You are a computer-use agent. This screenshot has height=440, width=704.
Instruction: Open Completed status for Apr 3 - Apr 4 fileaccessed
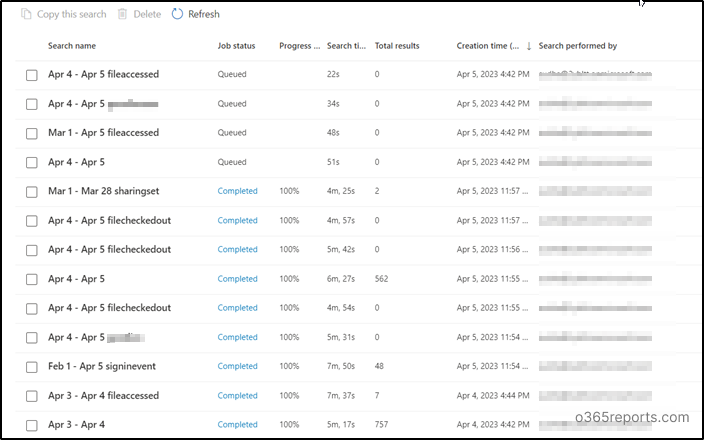238,396
